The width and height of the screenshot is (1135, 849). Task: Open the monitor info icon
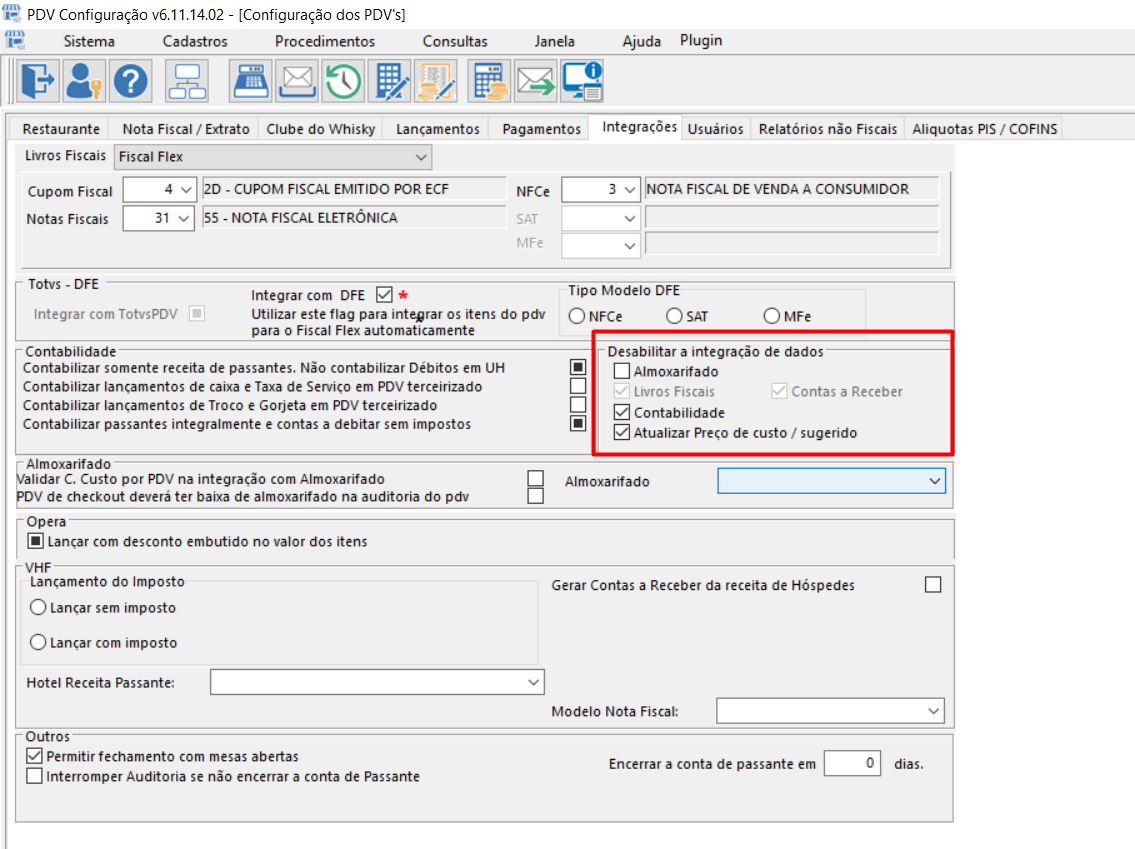point(583,80)
